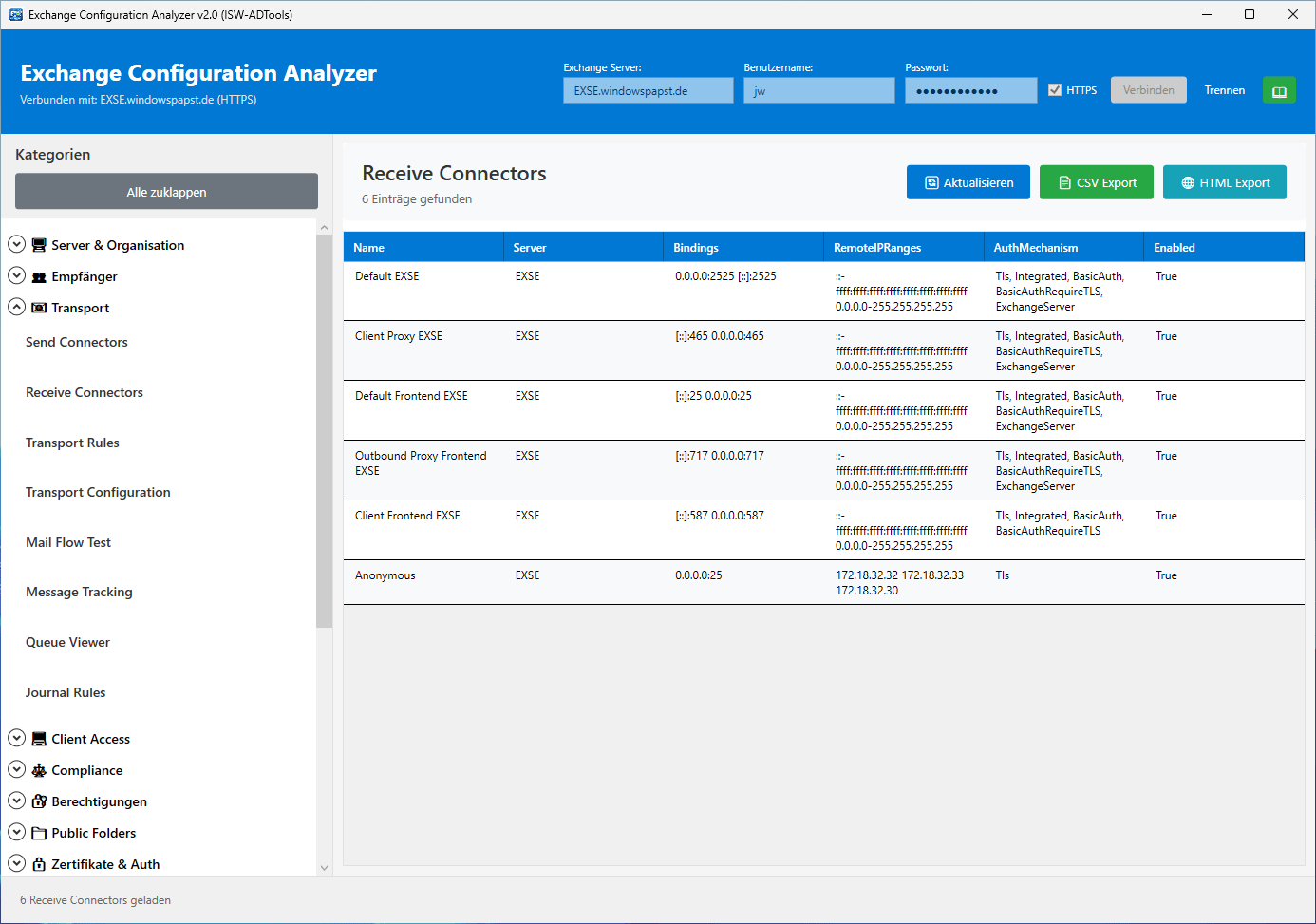This screenshot has width=1316, height=924.
Task: Open Send Connectors in Transport menu
Action: point(77,342)
